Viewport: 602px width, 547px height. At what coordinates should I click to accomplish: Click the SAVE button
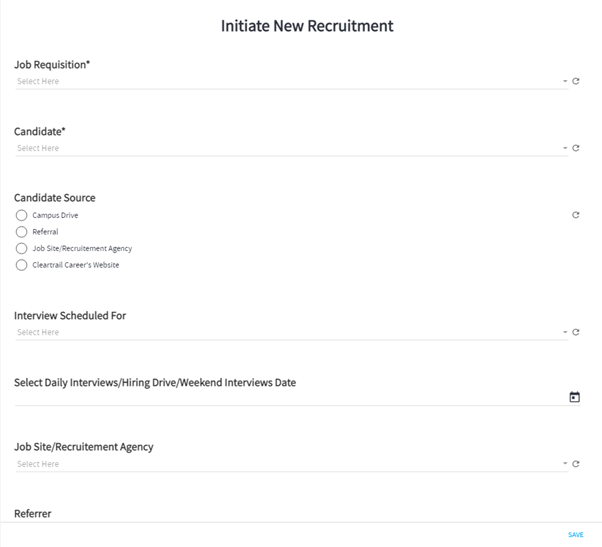tap(576, 535)
